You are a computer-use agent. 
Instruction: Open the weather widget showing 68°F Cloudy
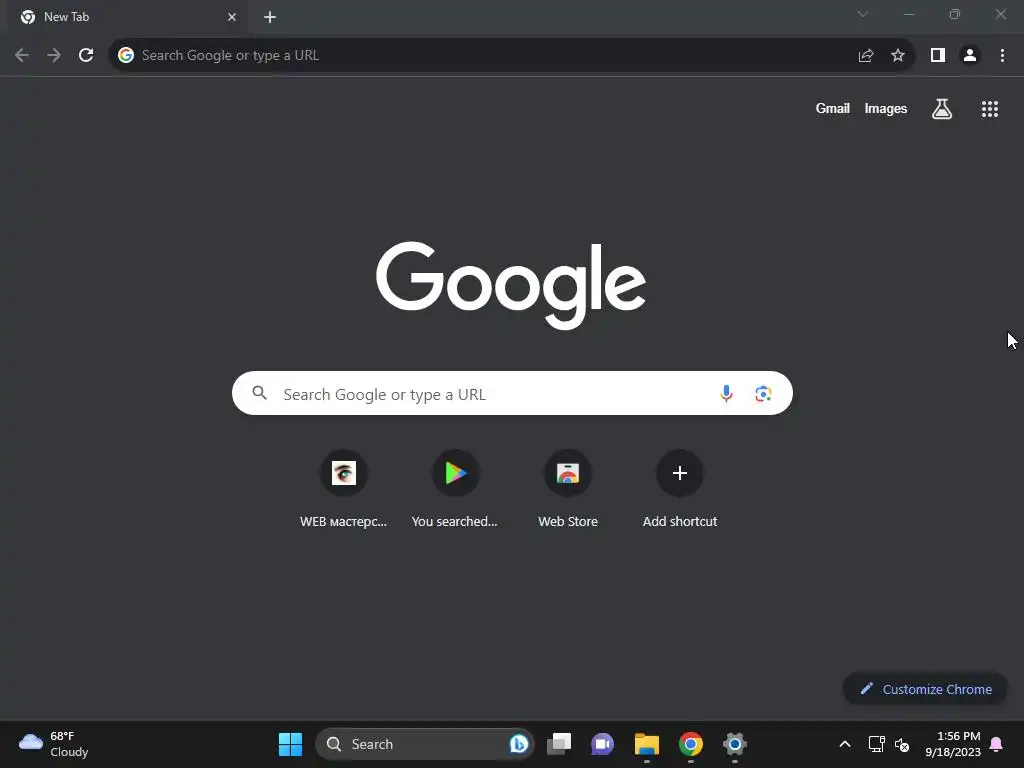(x=54, y=744)
